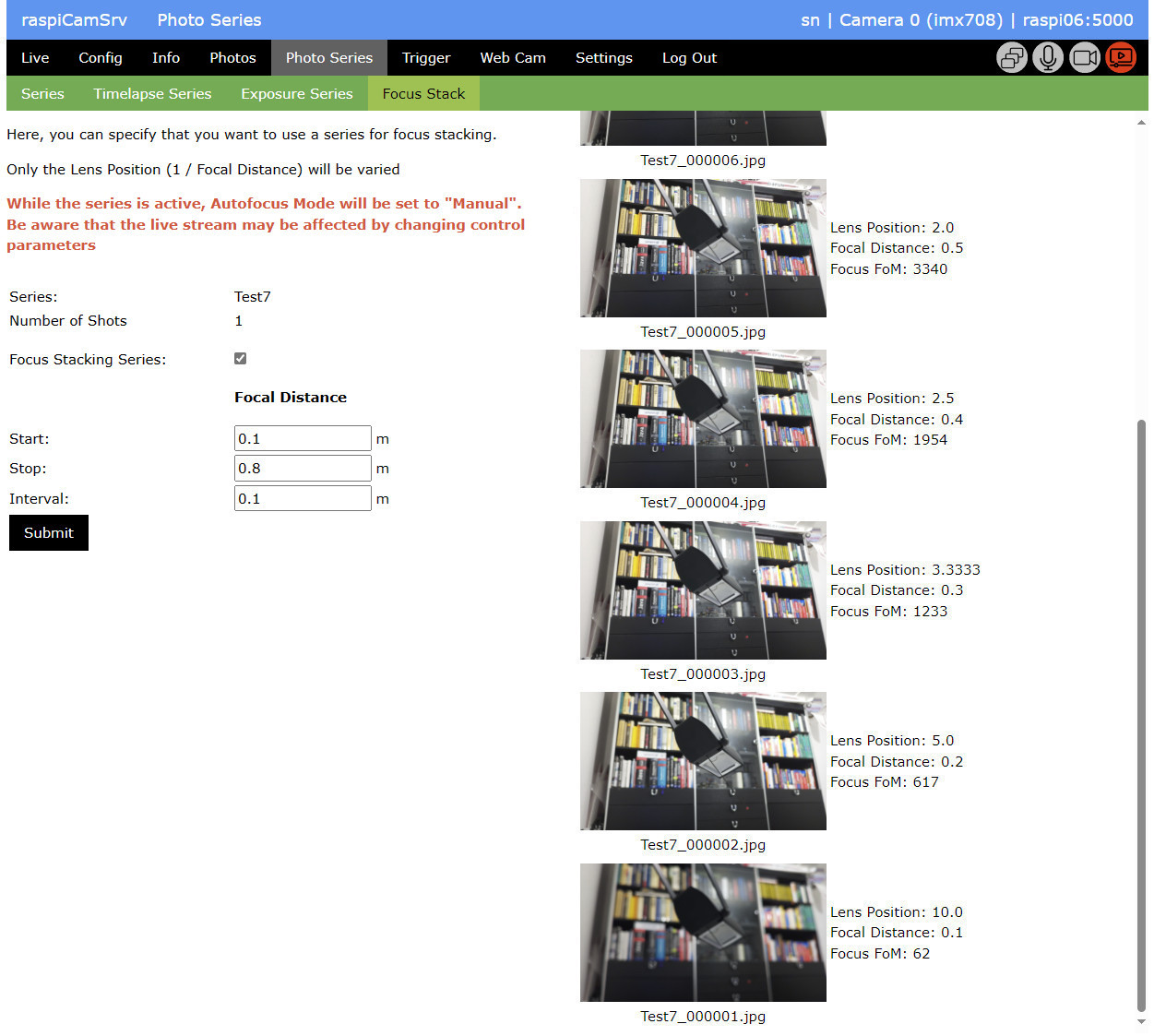Switch to the Exposure Series tab
Screen dimensions: 1154x1036
[x=296, y=94]
